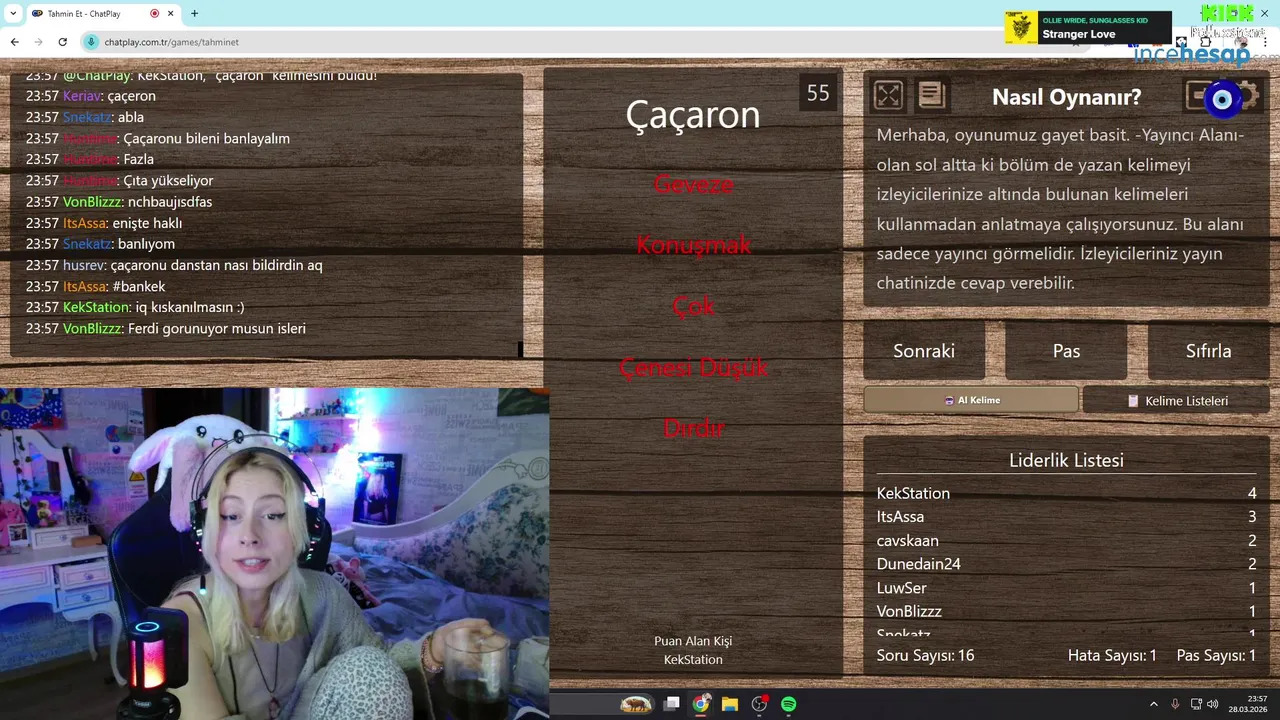Click Puan Alan Kişi KekStation label
The height and width of the screenshot is (720, 1280).
coord(693,650)
